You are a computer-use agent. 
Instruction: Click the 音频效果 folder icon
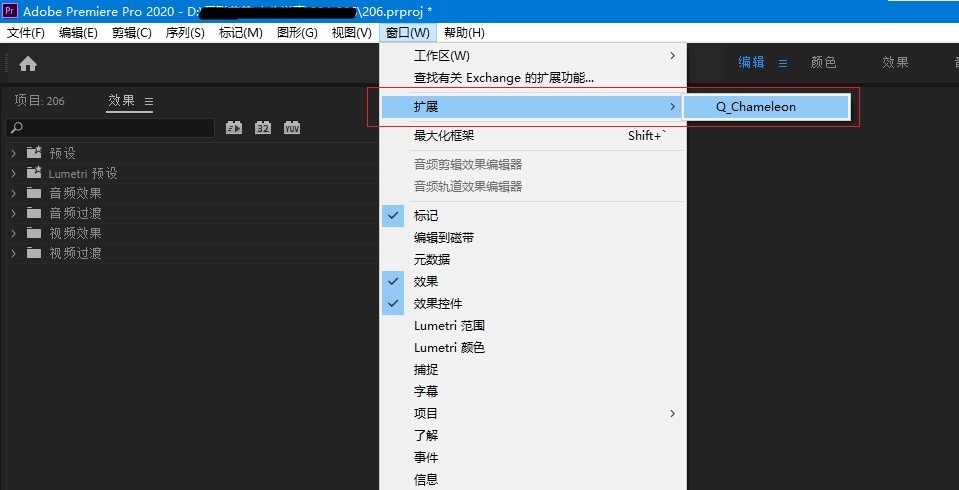(34, 193)
